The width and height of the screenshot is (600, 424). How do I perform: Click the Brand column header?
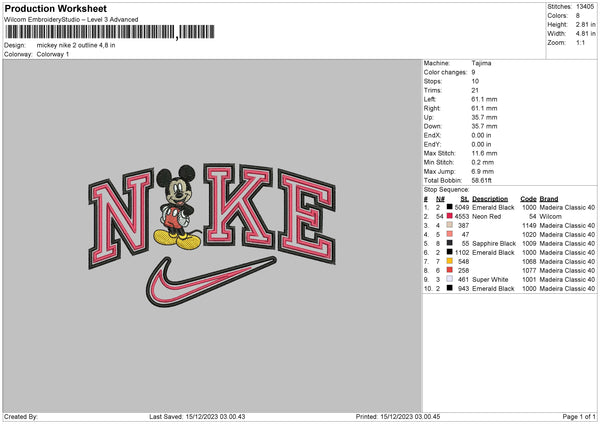[x=549, y=199]
